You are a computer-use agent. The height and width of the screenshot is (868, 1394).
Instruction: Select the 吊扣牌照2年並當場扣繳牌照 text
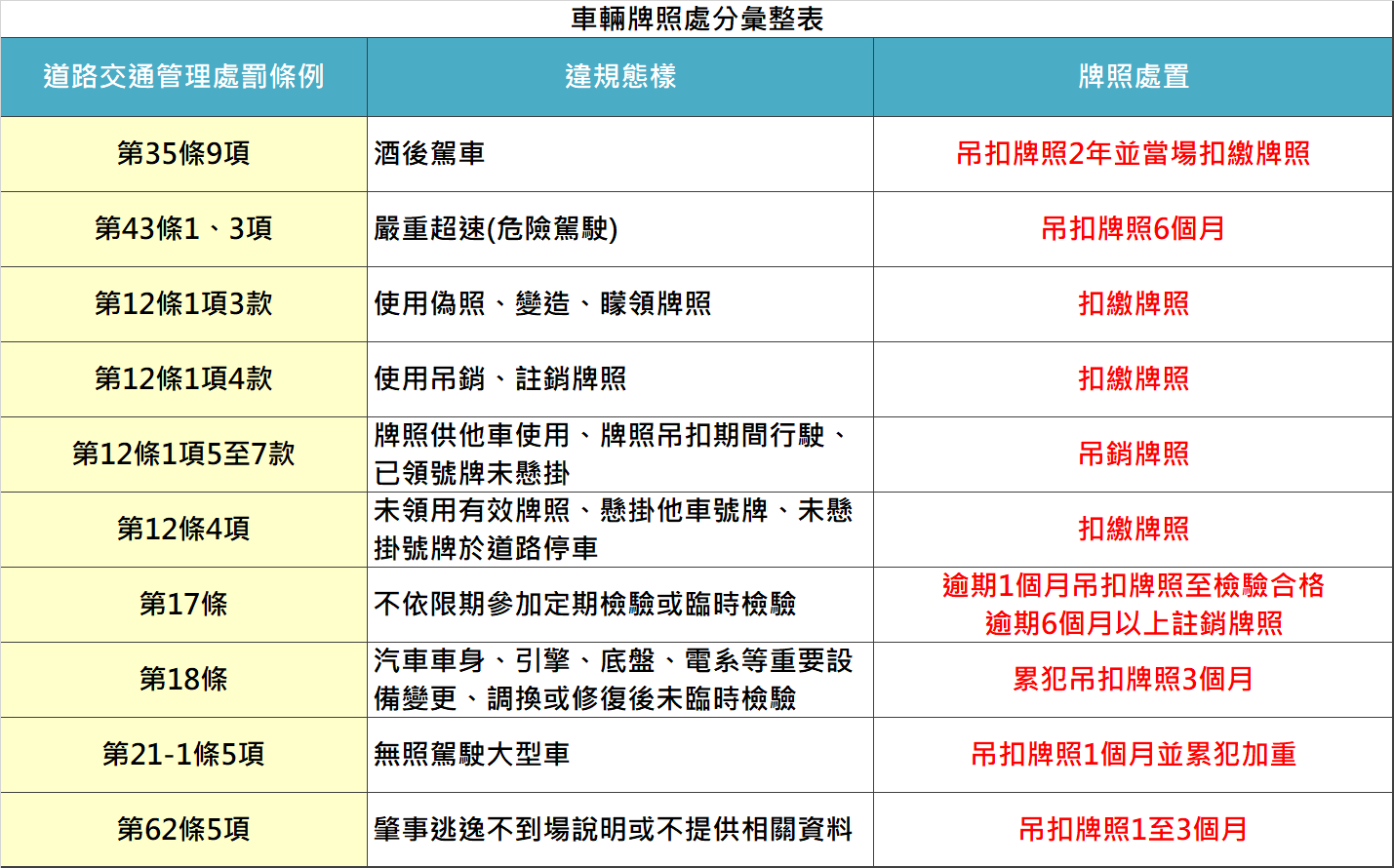click(1132, 154)
